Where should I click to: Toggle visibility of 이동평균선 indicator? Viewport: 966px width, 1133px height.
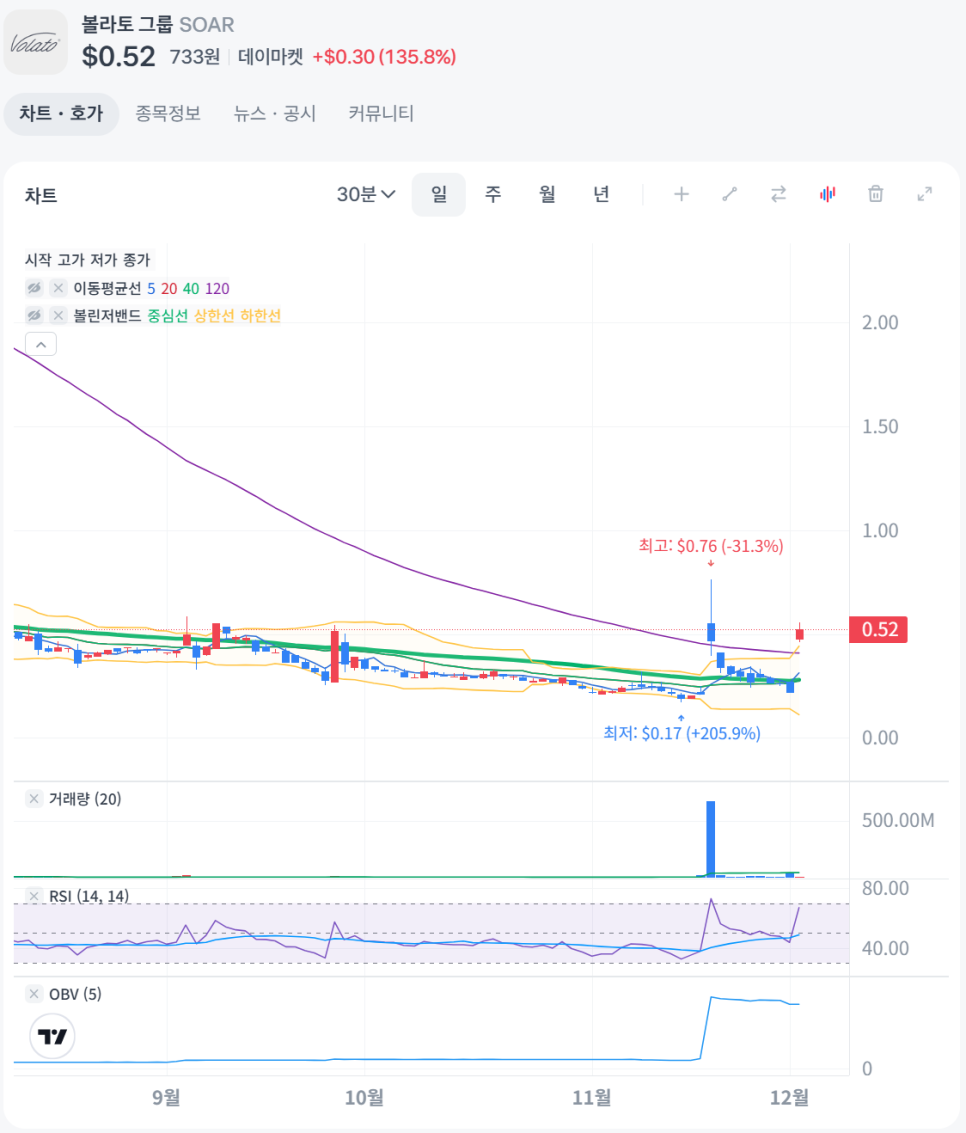tap(34, 288)
